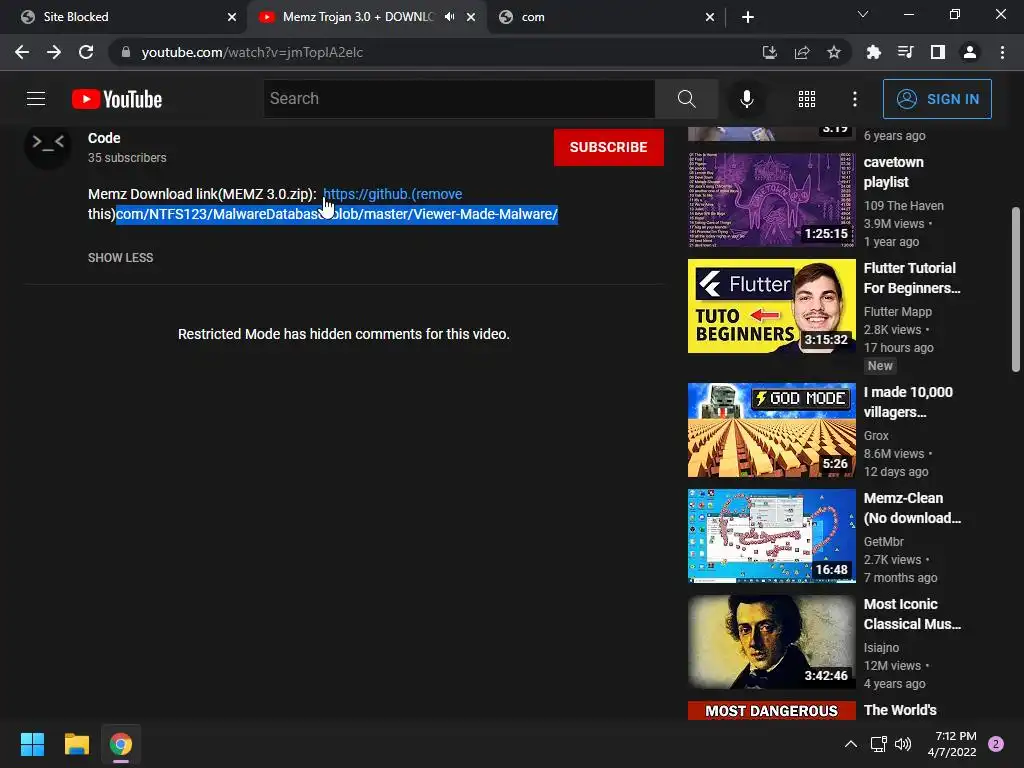The height and width of the screenshot is (768, 1024).
Task: Open the Code channel name link
Action: point(104,138)
